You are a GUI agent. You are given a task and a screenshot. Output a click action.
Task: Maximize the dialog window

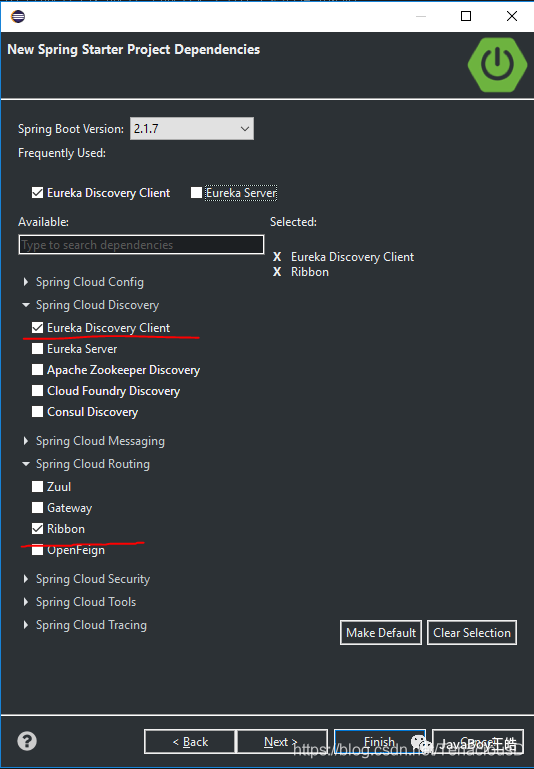[x=466, y=16]
